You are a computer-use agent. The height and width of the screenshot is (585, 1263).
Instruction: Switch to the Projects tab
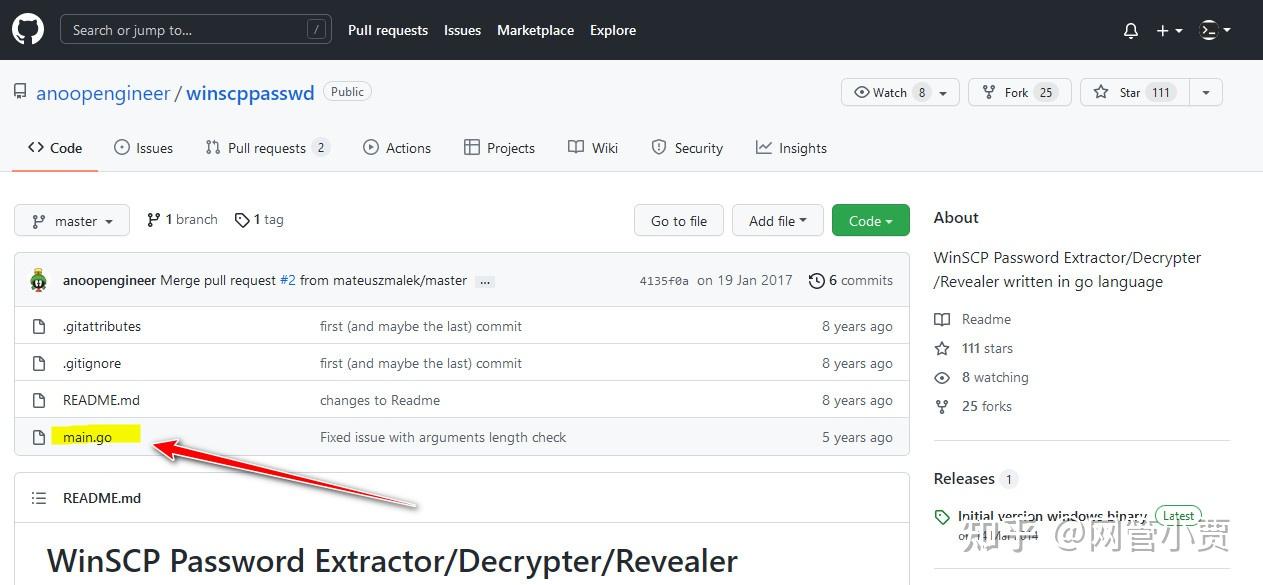tap(499, 148)
